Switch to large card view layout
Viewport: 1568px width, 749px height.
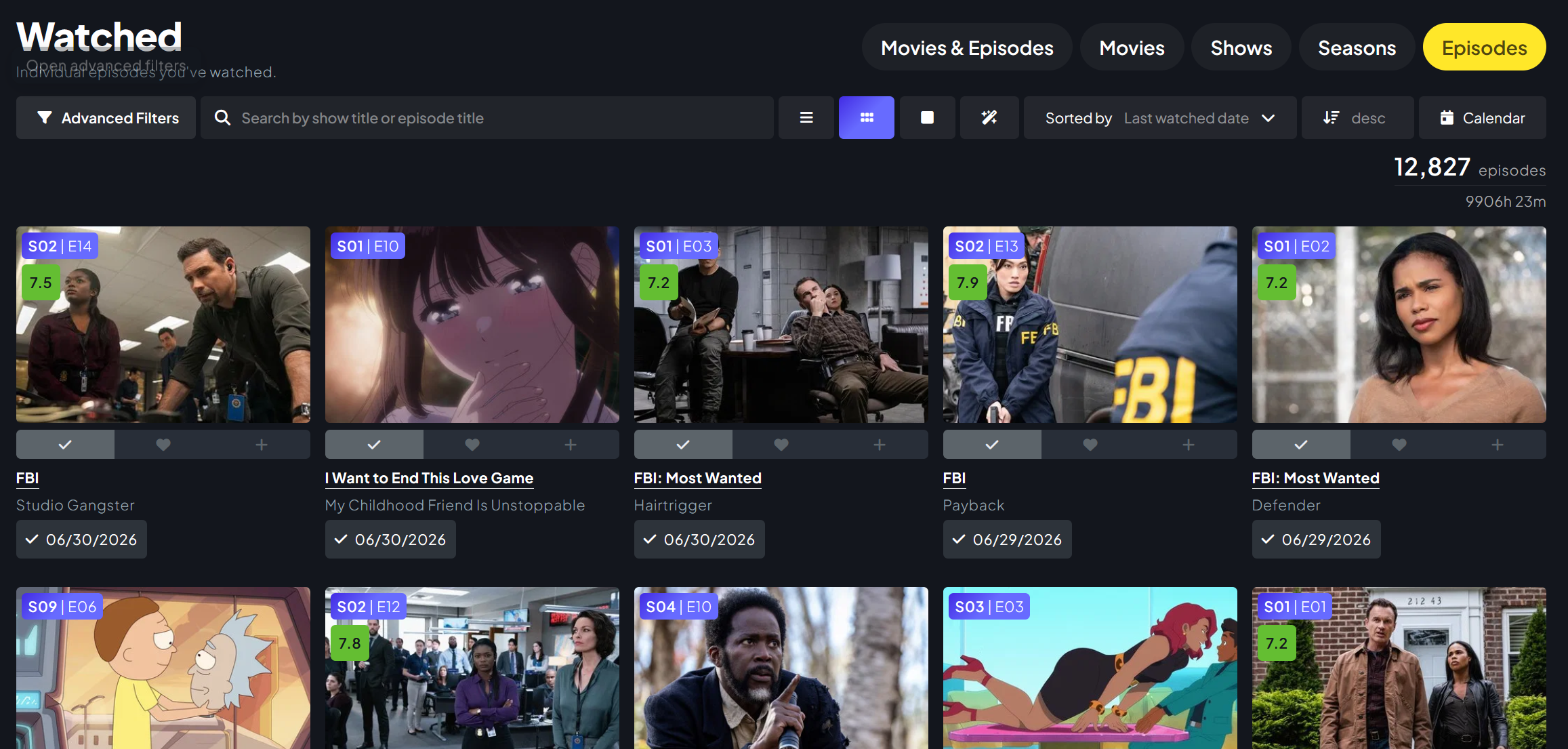tap(927, 118)
